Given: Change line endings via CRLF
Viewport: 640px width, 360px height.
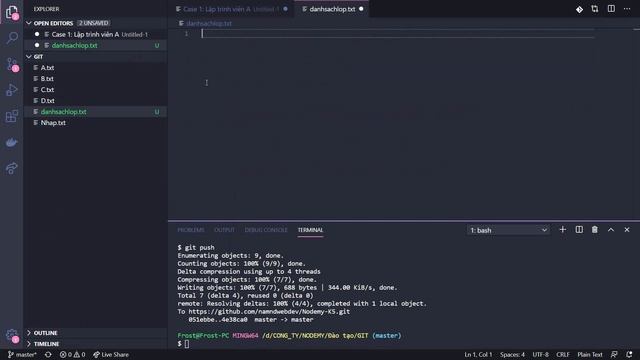Looking at the screenshot, I should 563,355.
